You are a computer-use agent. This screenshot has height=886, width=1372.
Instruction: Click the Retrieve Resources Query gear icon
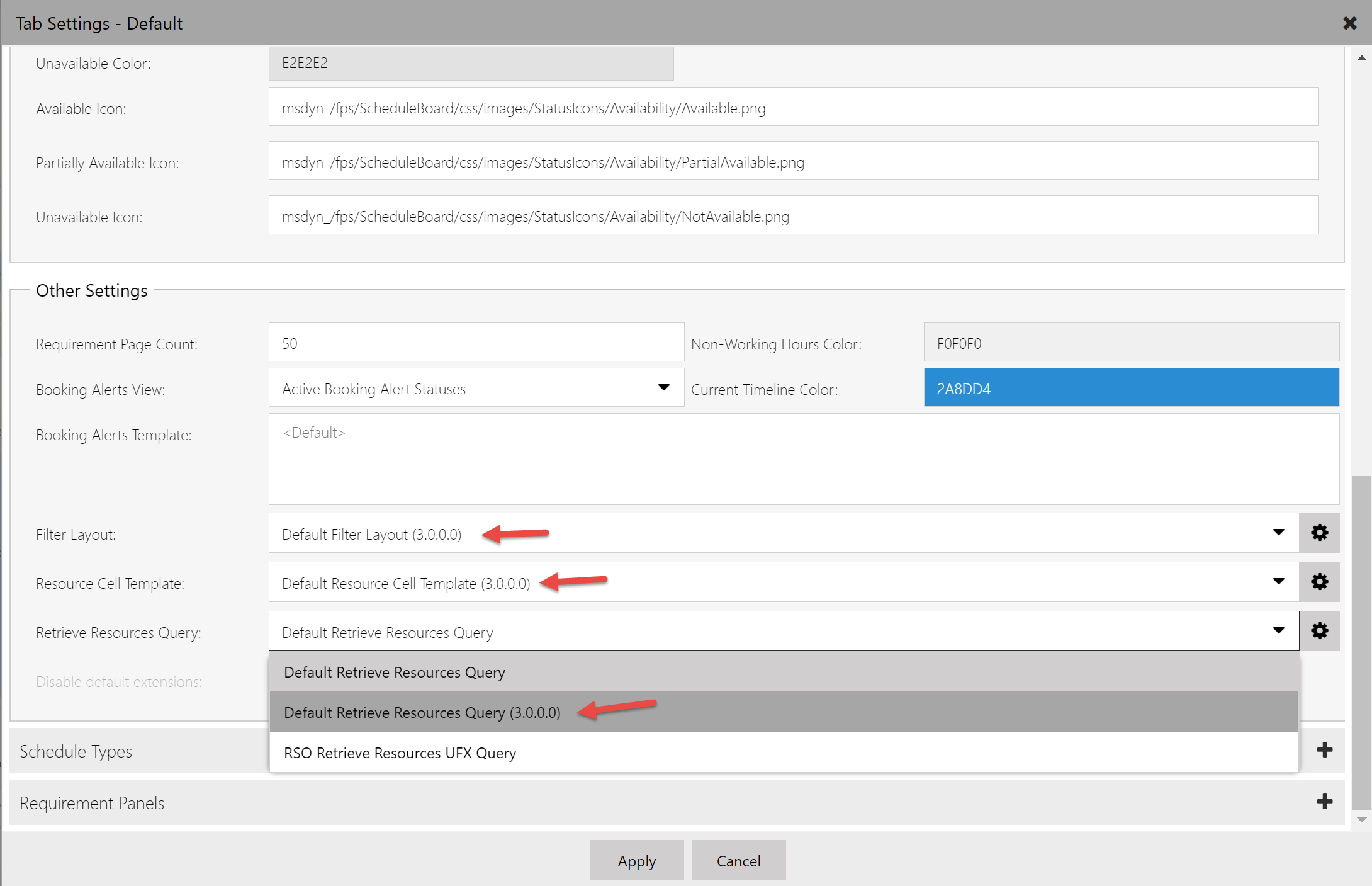(x=1320, y=631)
